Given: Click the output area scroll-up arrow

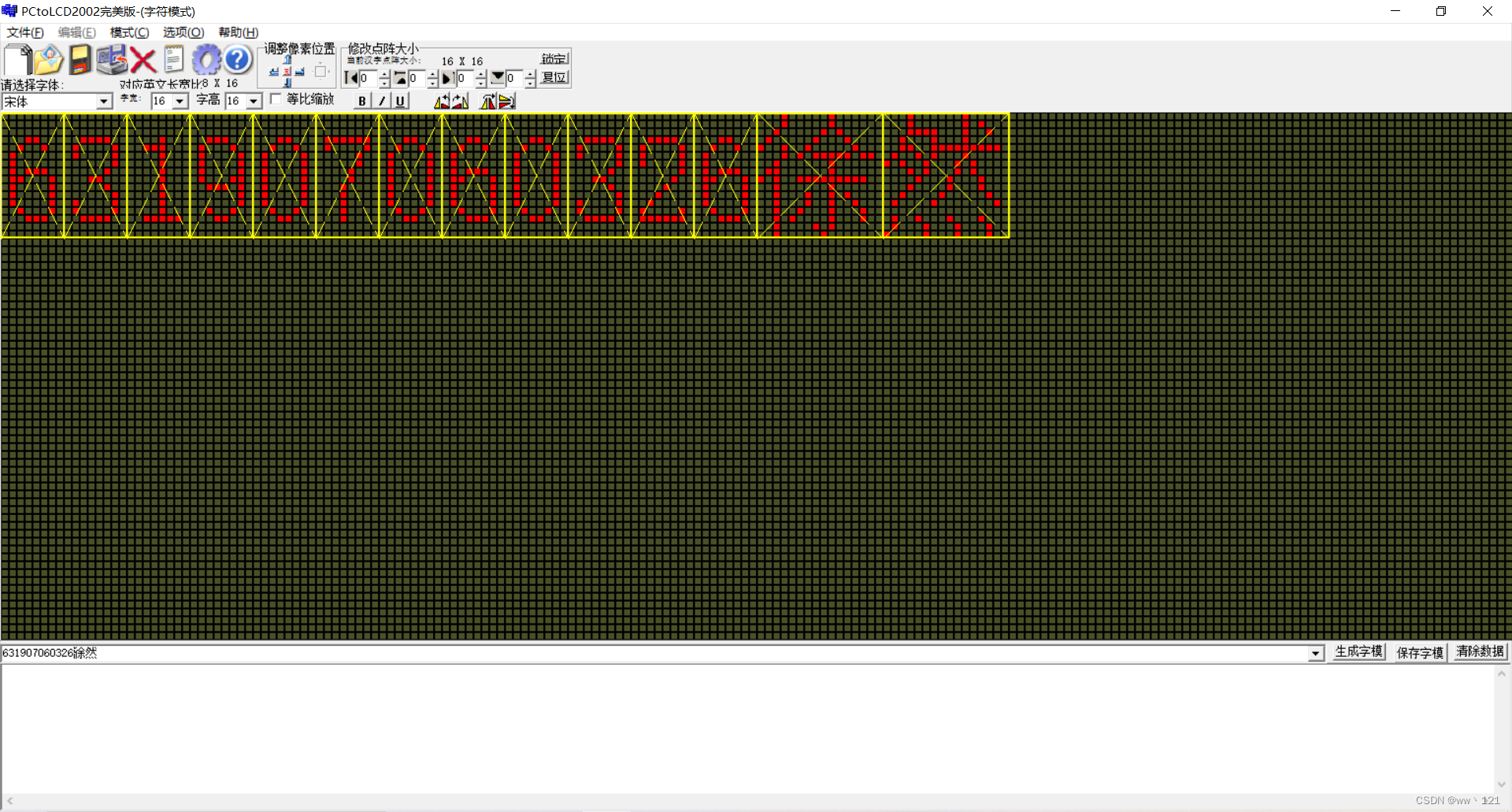Looking at the screenshot, I should 1502,674.
